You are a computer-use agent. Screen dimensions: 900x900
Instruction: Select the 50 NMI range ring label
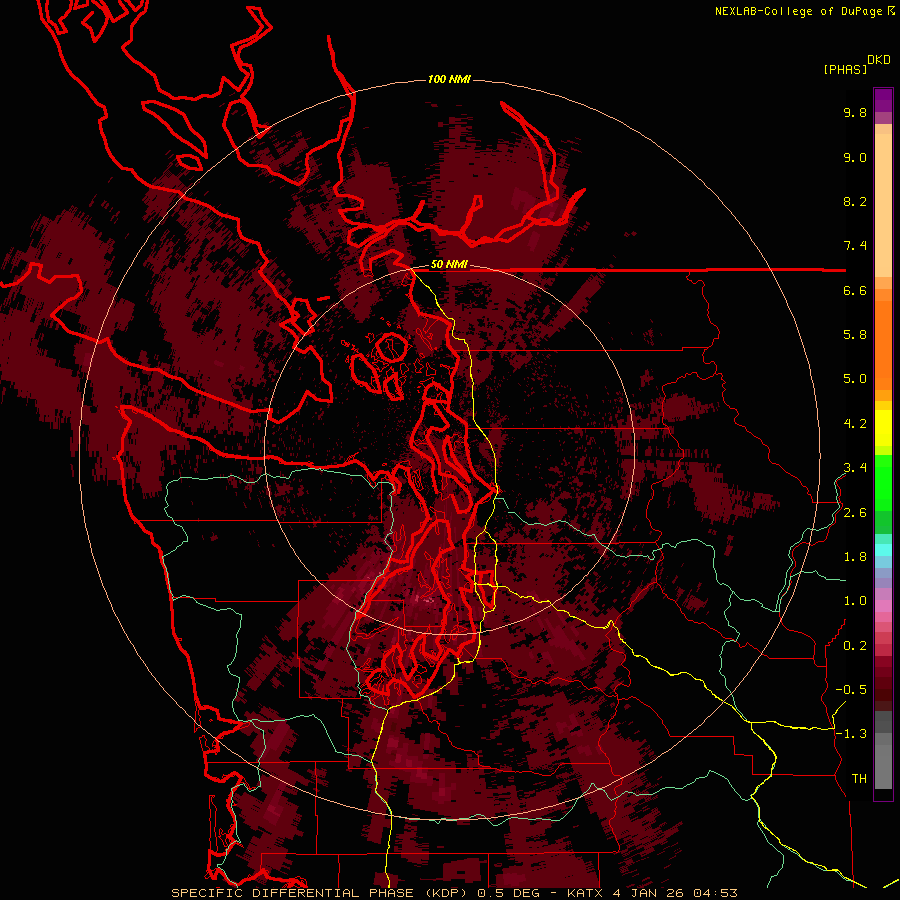pyautogui.click(x=449, y=265)
